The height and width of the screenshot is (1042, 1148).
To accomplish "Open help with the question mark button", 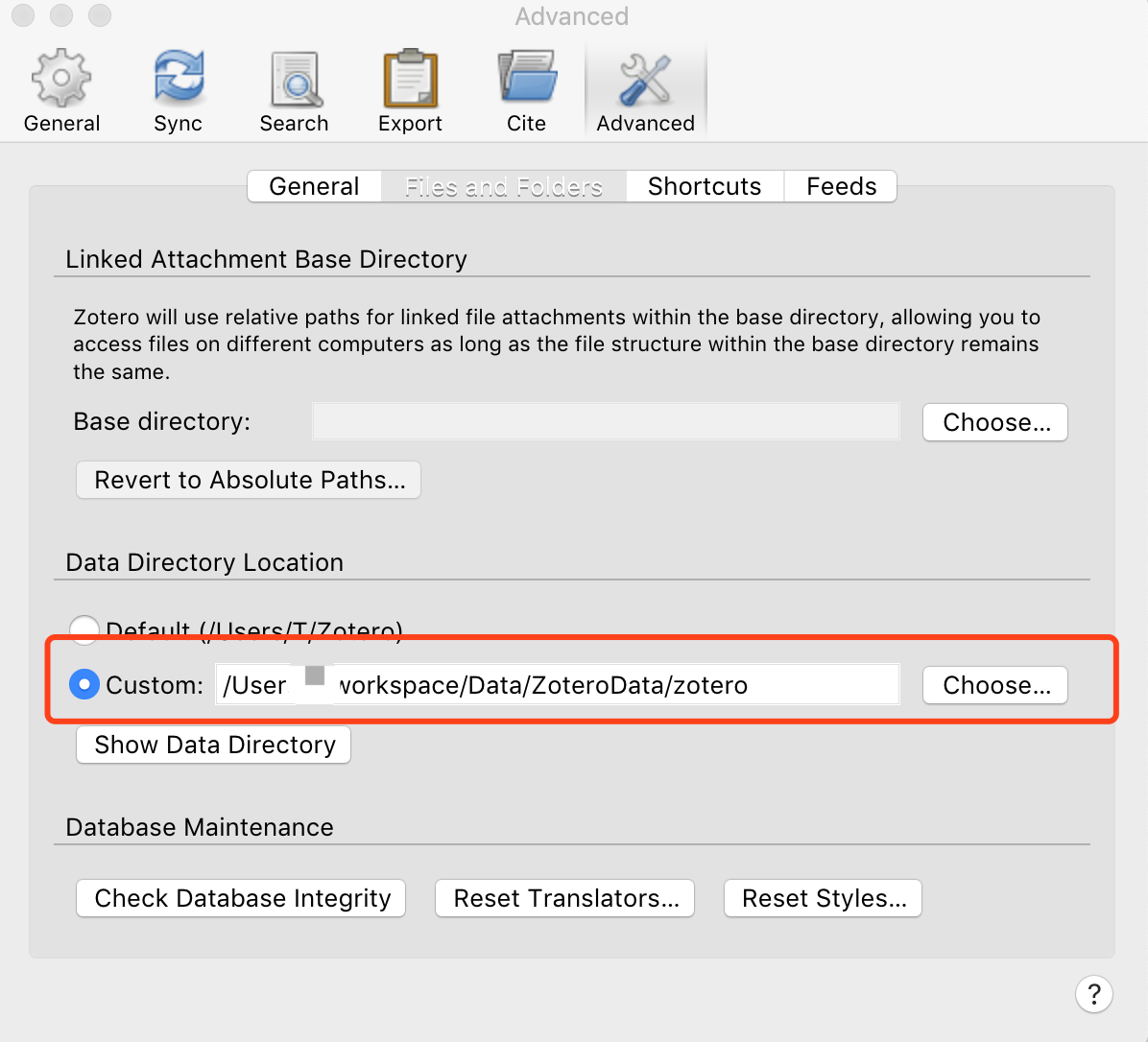I will (x=1094, y=994).
